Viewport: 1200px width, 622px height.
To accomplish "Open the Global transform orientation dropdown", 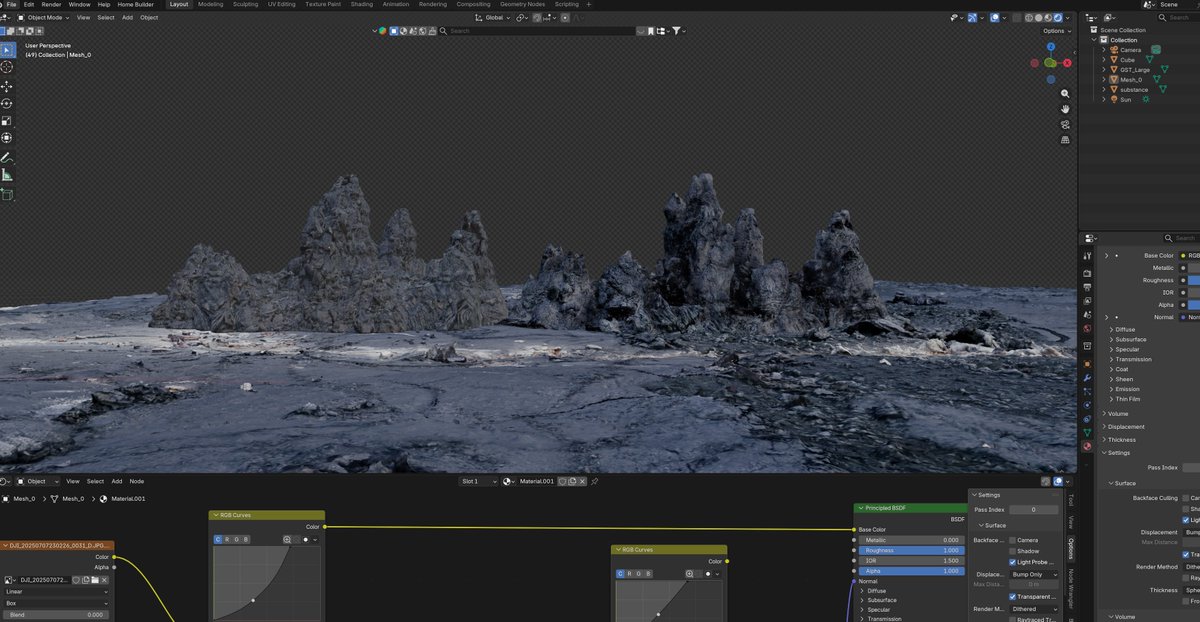I will point(491,17).
